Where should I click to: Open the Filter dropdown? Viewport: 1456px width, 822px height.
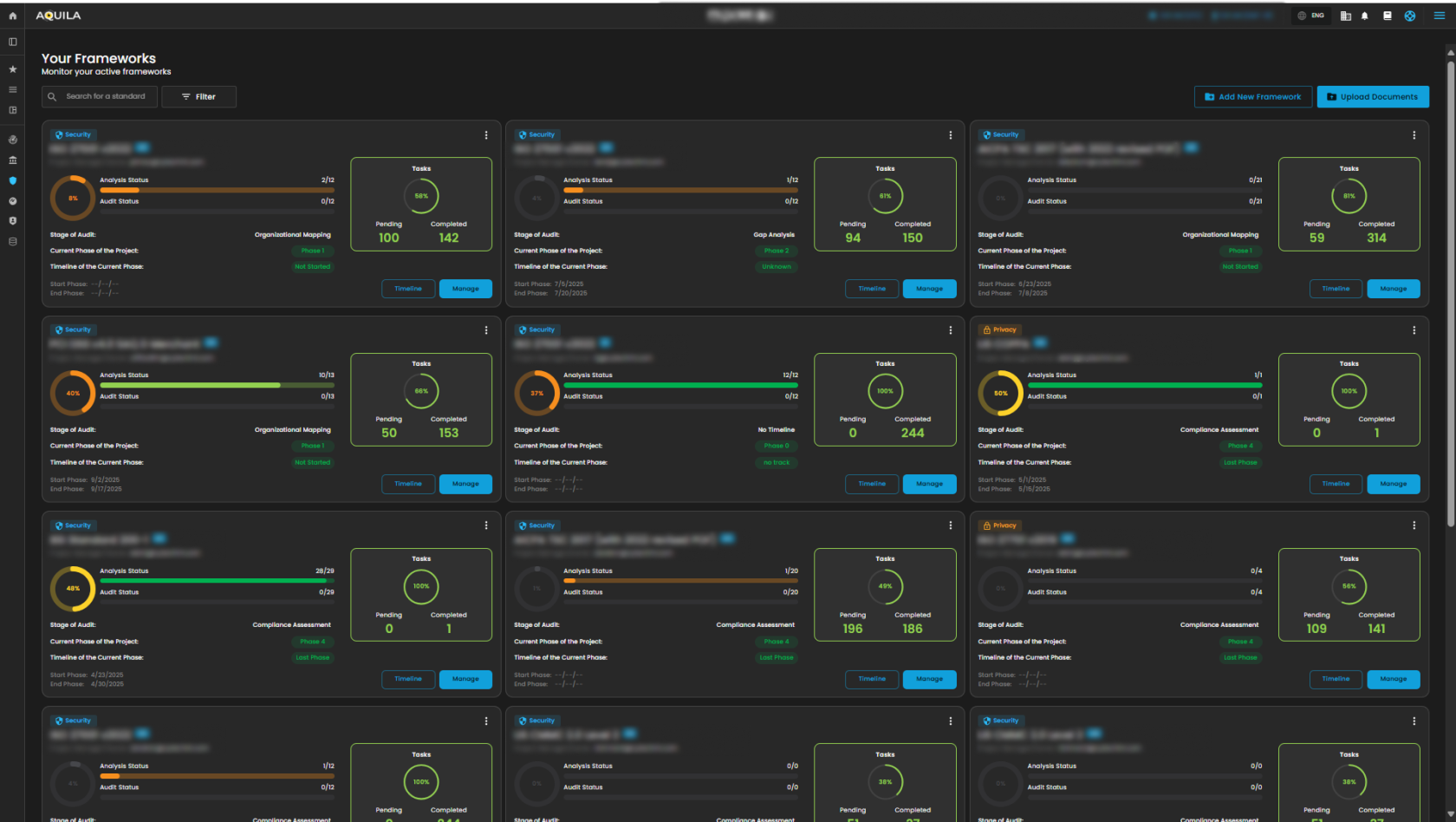pyautogui.click(x=198, y=97)
